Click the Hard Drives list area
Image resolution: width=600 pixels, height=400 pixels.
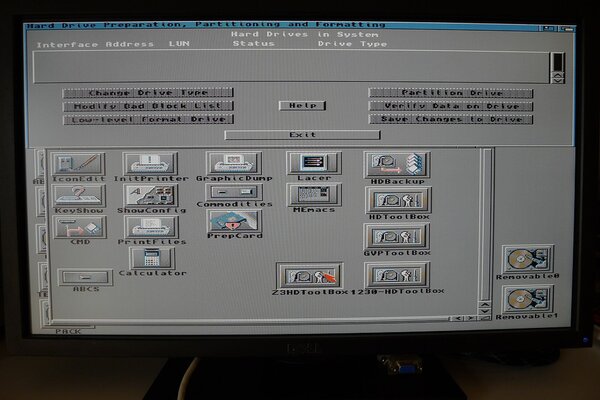290,66
